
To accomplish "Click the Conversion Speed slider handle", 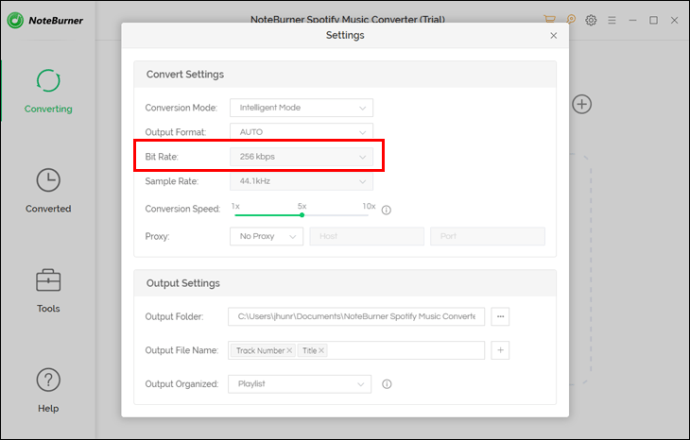I will 302,215.
